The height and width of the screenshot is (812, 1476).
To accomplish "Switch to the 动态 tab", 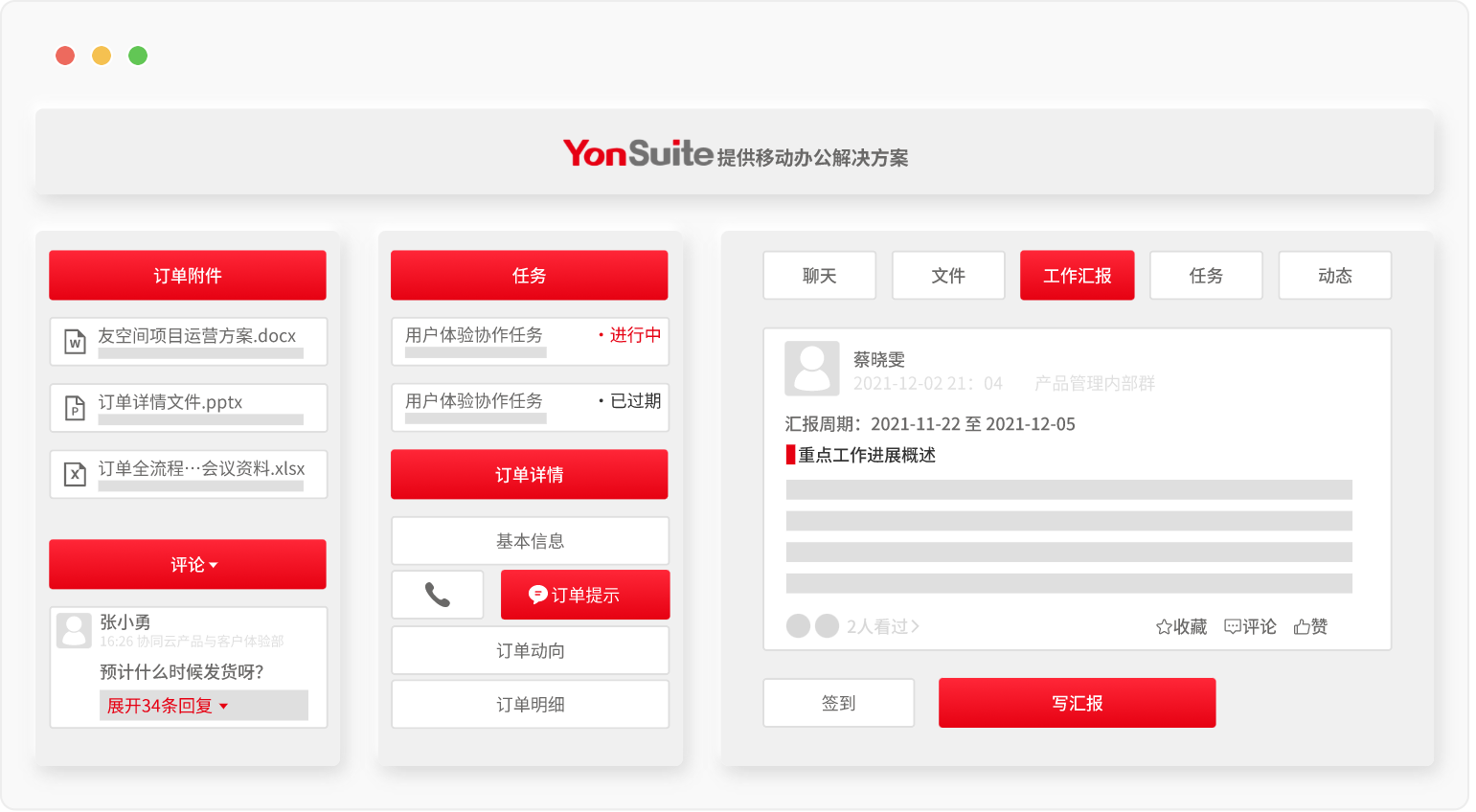I will tap(1334, 276).
